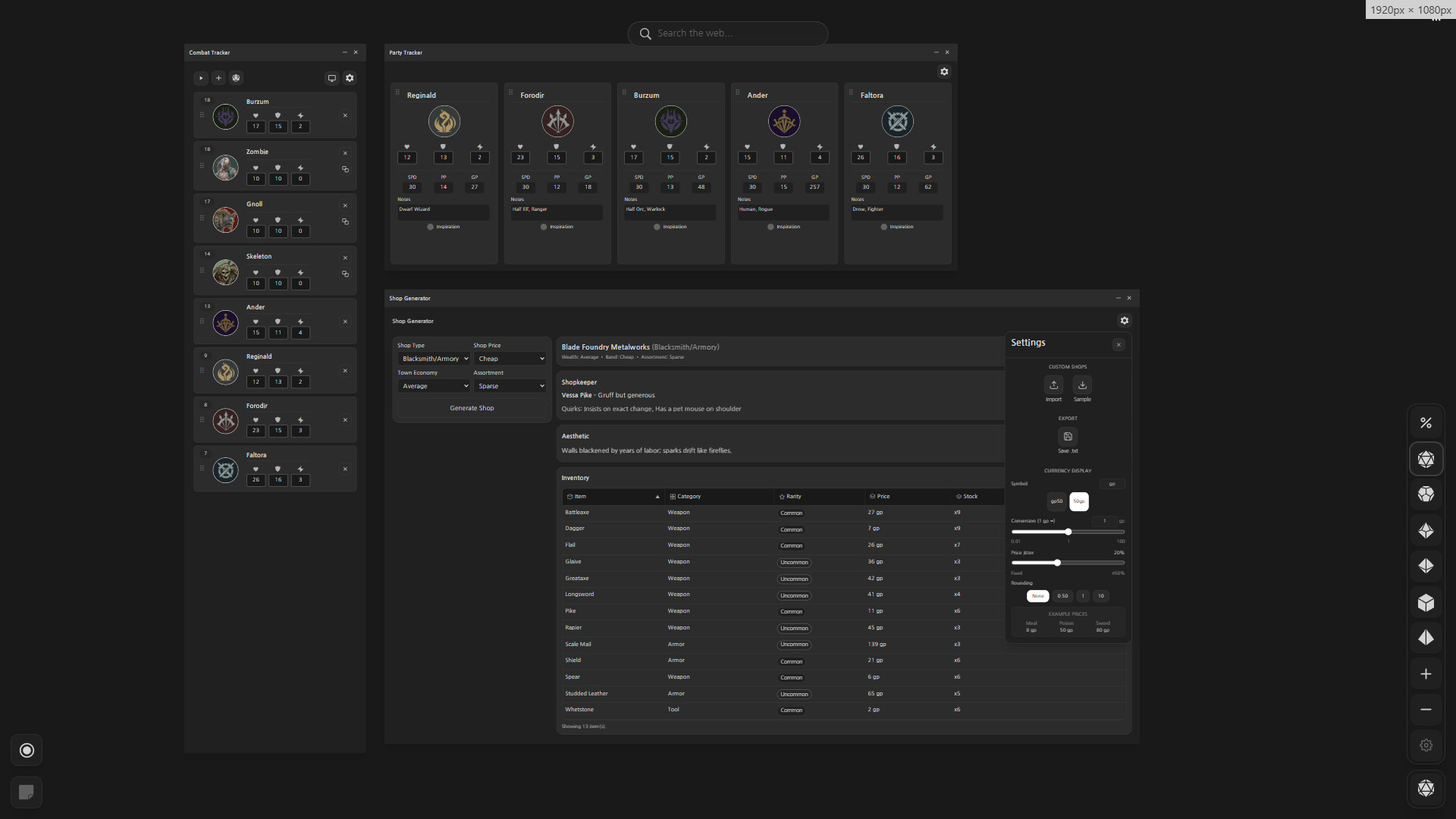Toggle Faltora's Inspiration

pyautogui.click(x=884, y=227)
